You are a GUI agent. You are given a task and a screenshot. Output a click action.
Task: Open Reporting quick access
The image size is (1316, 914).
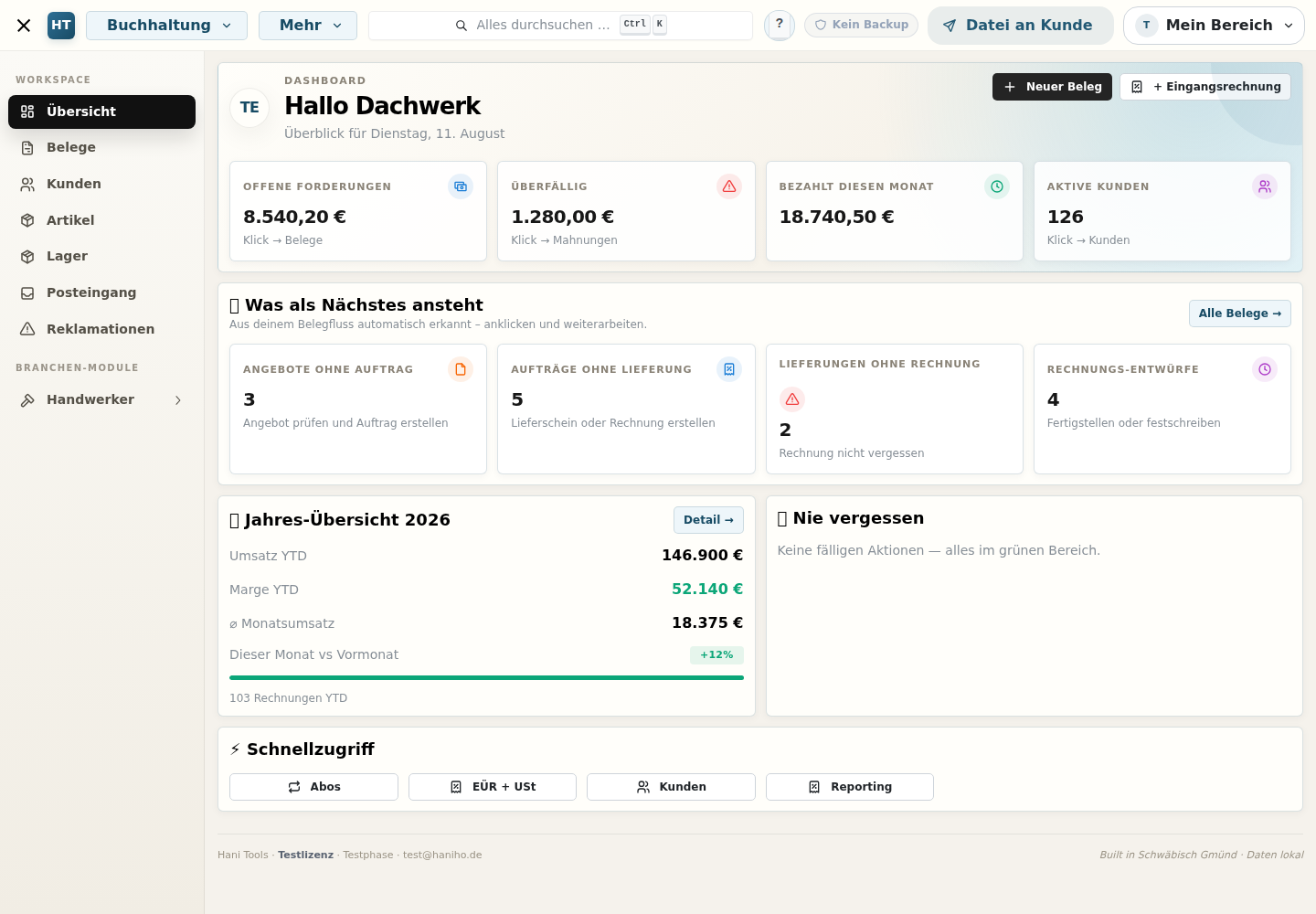click(850, 787)
